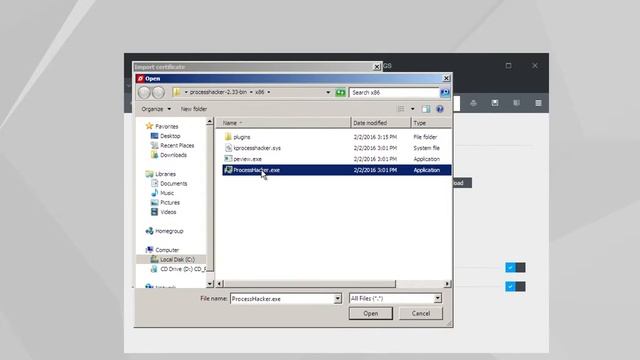Click navigation pane scroll up arrow
This screenshot has height=360, width=640.
tap(210, 122)
